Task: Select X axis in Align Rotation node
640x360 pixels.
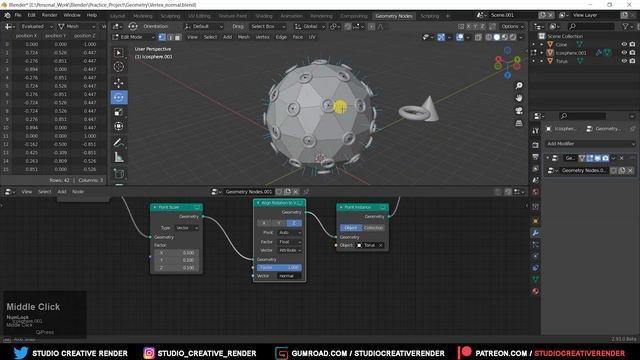Action: (264, 223)
